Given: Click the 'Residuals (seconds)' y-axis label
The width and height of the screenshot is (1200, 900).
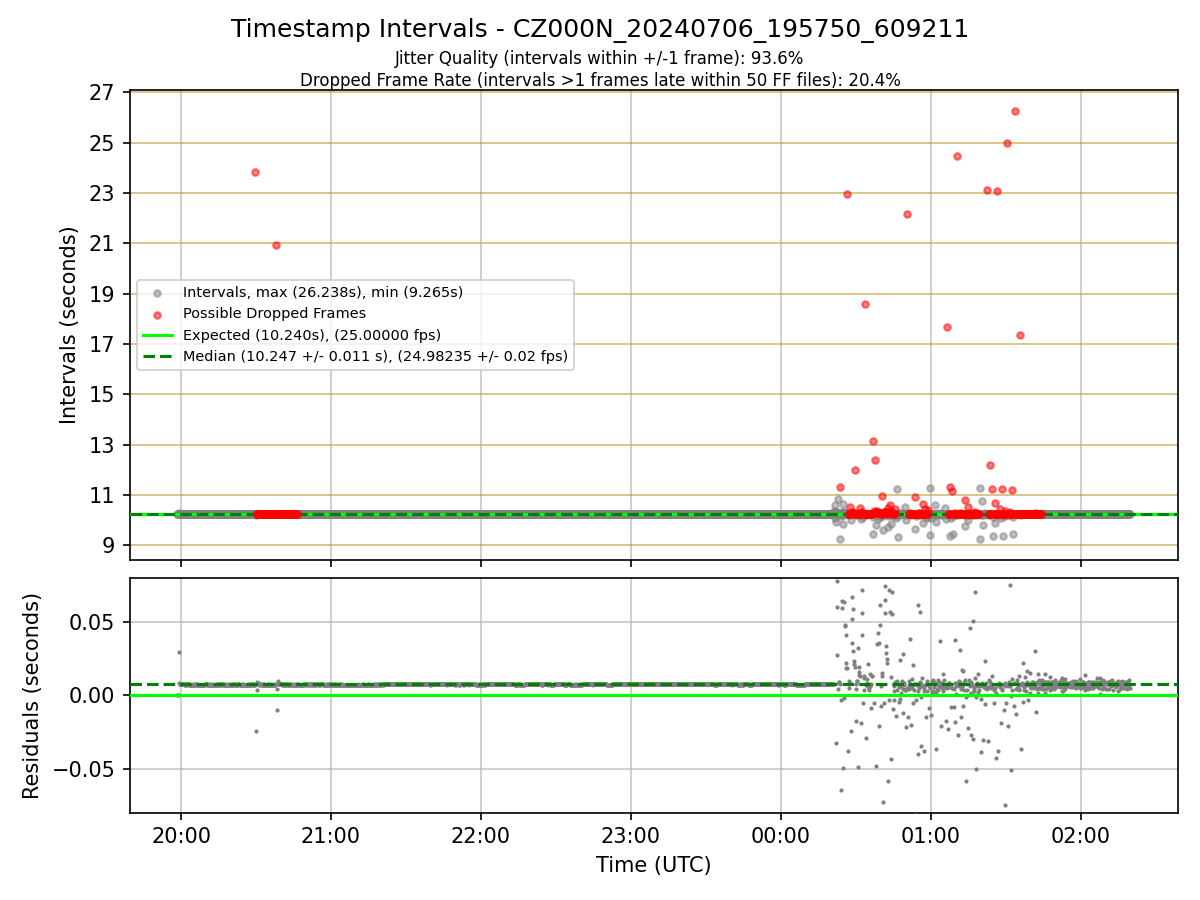Looking at the screenshot, I should [32, 696].
